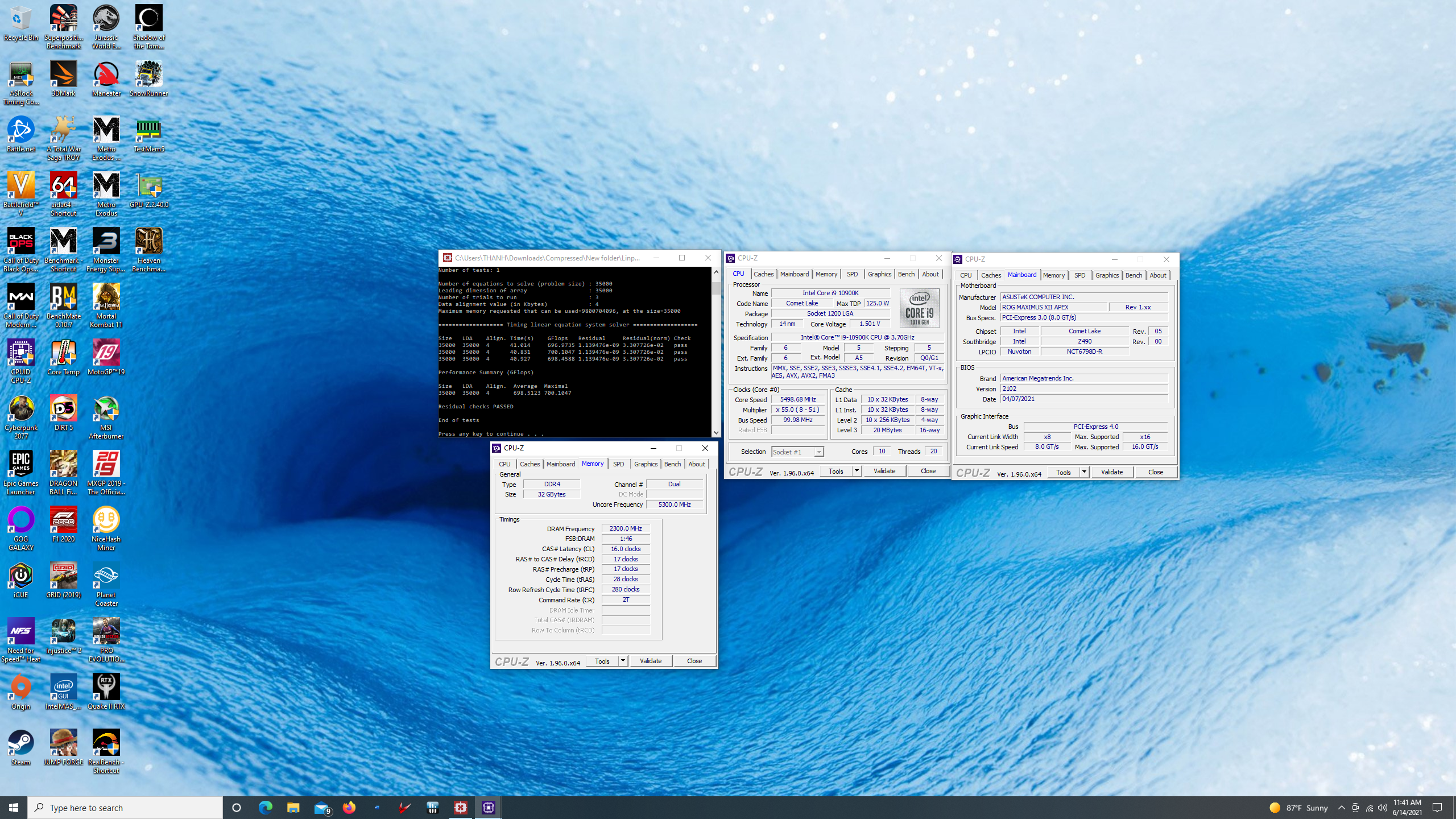Screen dimensions: 1456x819
Task: Open the Origin desktop icon
Action: coord(20,692)
